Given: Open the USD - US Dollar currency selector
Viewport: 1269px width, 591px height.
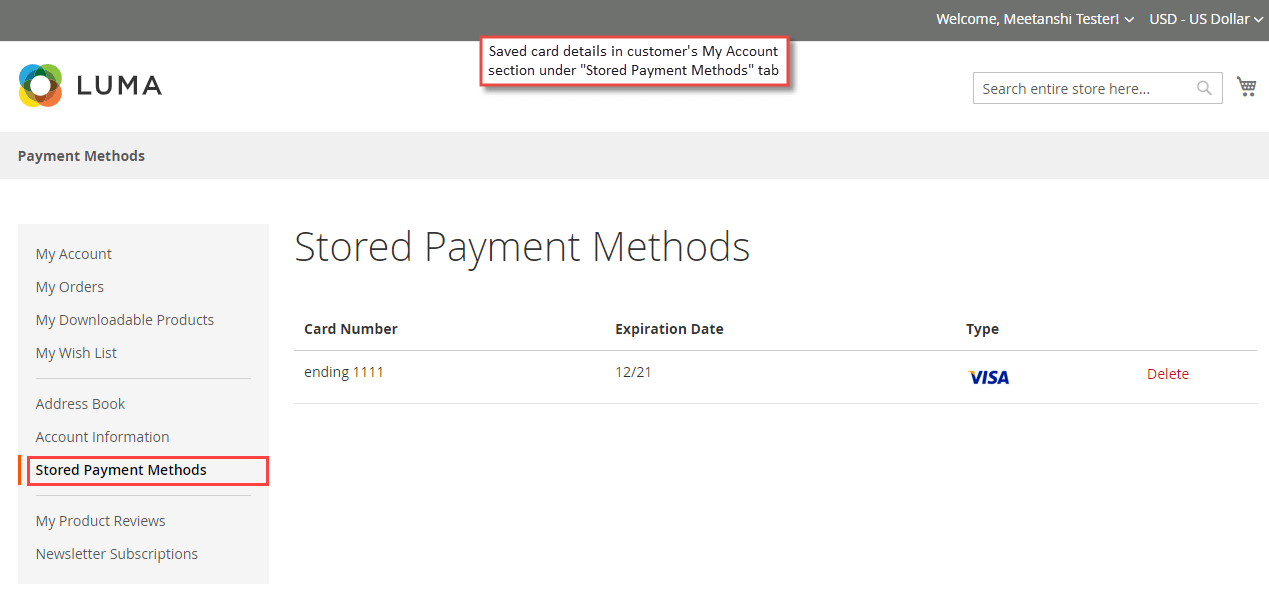Looking at the screenshot, I should coord(1199,19).
